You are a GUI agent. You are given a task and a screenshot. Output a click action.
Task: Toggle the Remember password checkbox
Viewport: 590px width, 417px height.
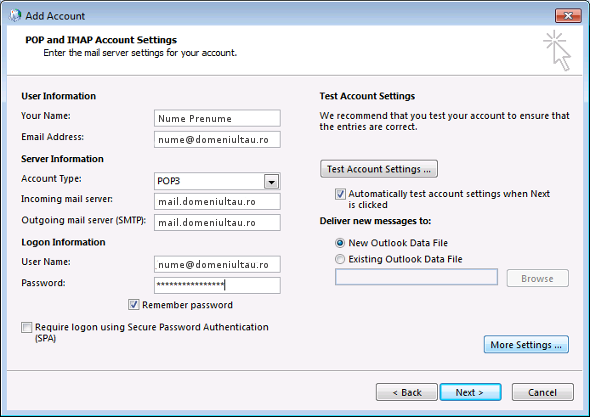(x=134, y=304)
